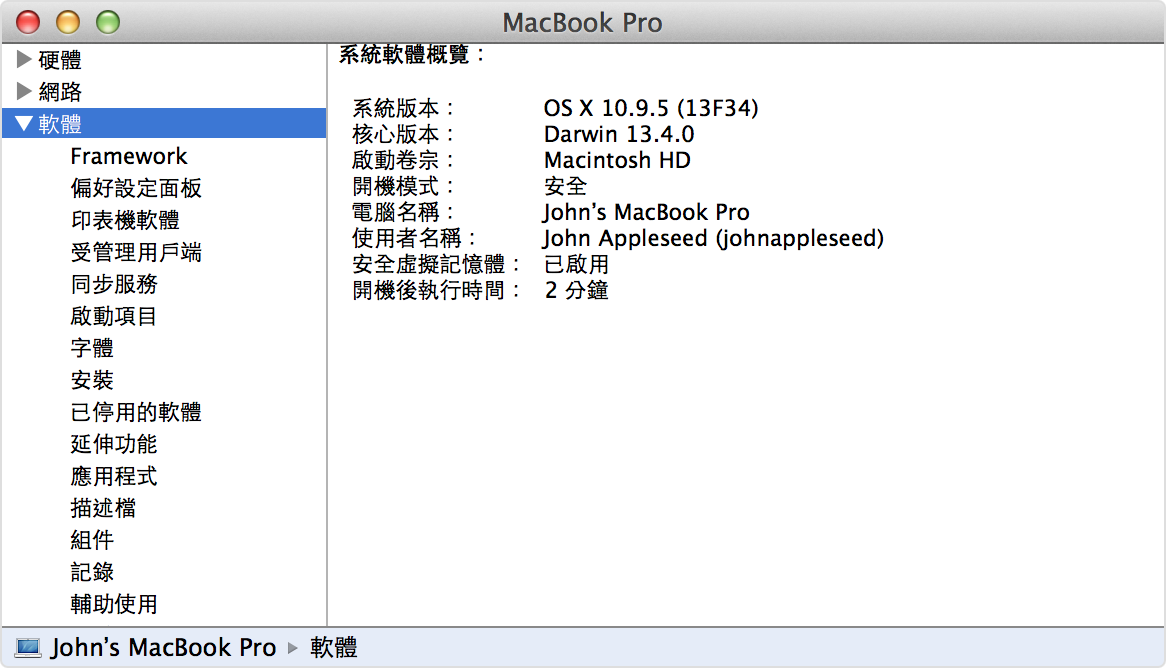The width and height of the screenshot is (1166, 668).
Task: Click the 安全 boot mode value
Action: 565,187
